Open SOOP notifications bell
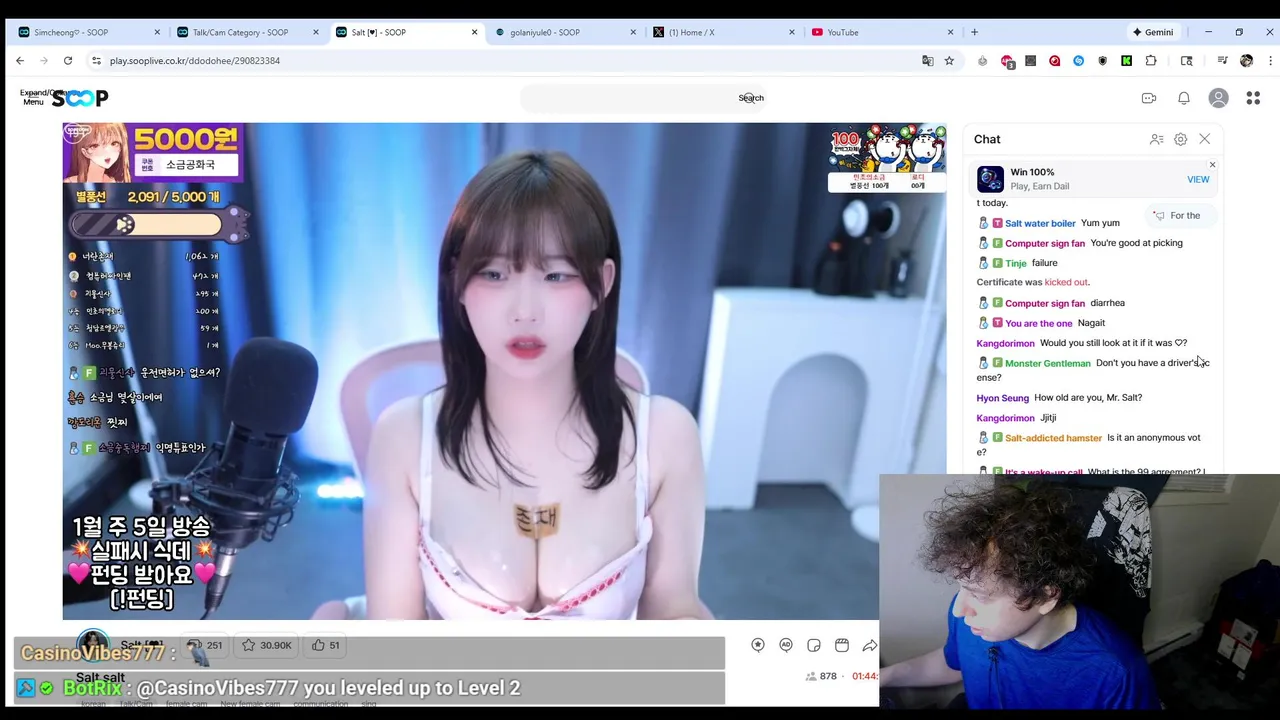Viewport: 1280px width, 720px height. [x=1184, y=98]
